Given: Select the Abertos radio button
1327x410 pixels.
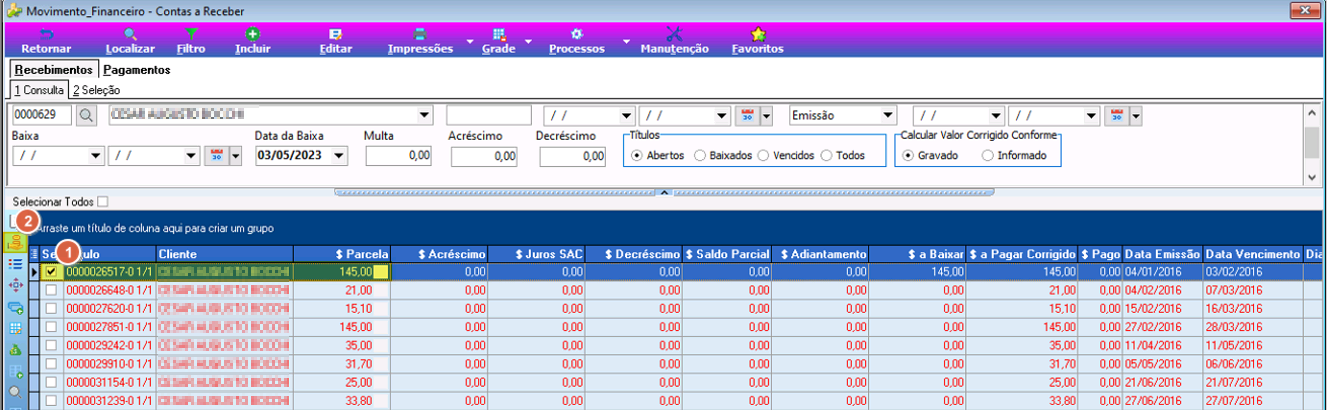Looking at the screenshot, I should click(x=636, y=156).
